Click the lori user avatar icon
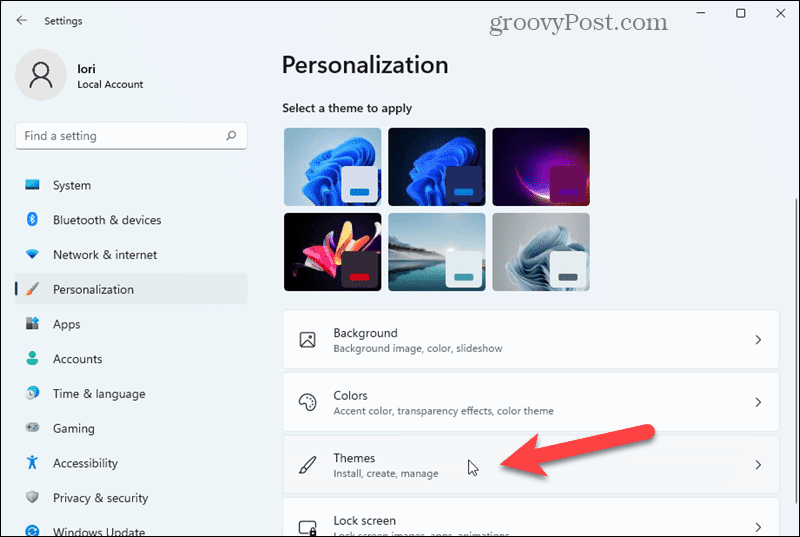800x537 pixels. (x=41, y=75)
